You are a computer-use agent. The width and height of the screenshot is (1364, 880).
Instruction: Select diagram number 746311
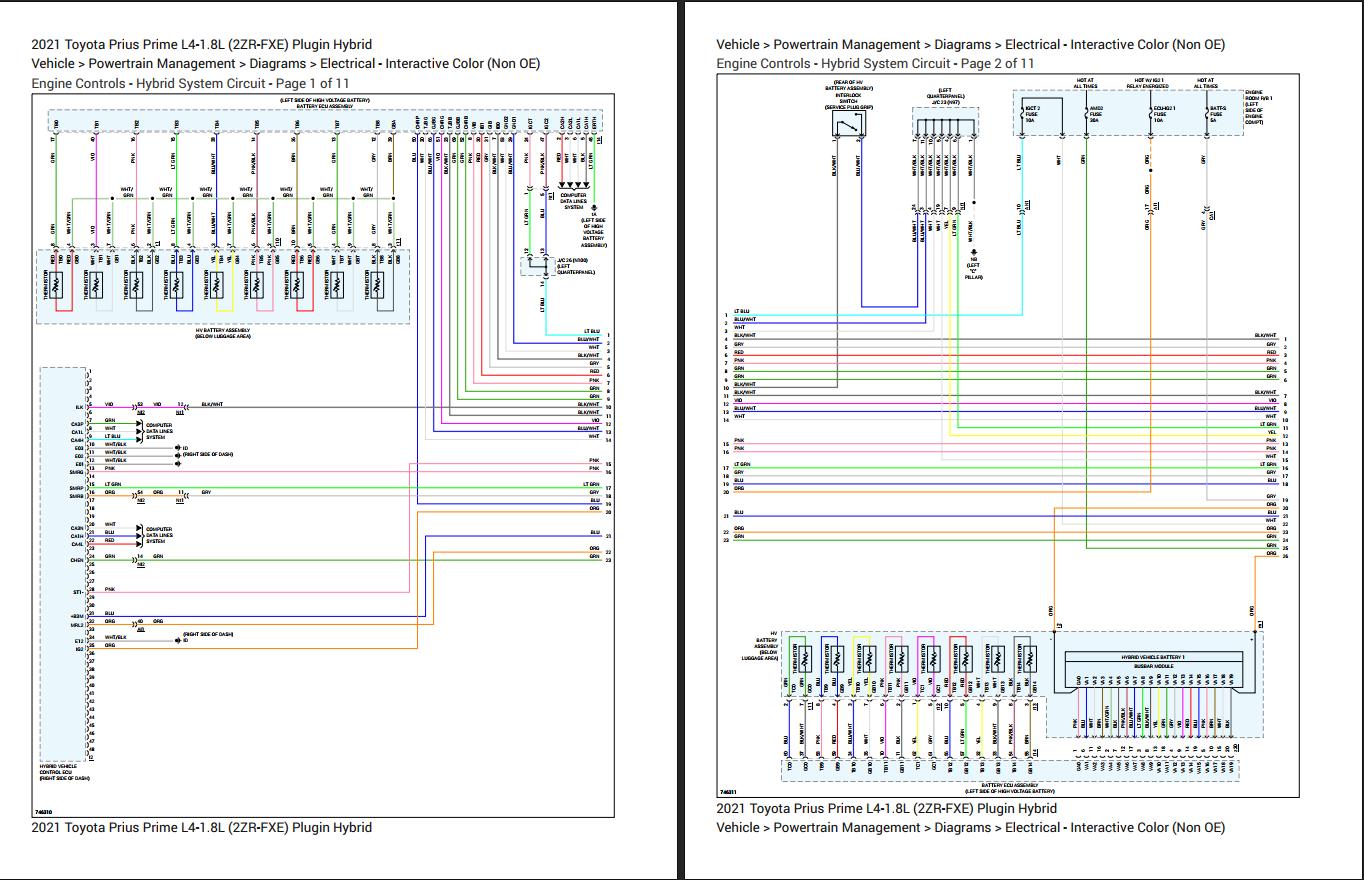click(728, 790)
